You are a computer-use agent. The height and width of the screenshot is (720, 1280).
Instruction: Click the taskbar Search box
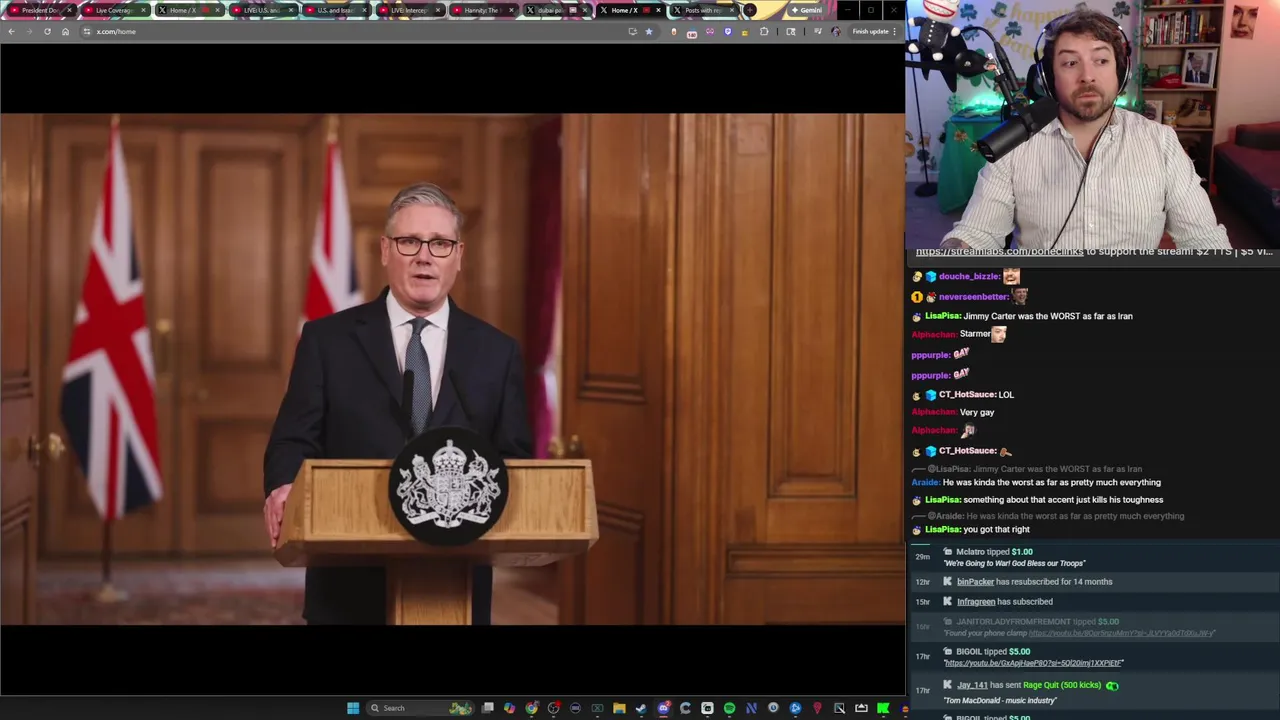pyautogui.click(x=419, y=708)
